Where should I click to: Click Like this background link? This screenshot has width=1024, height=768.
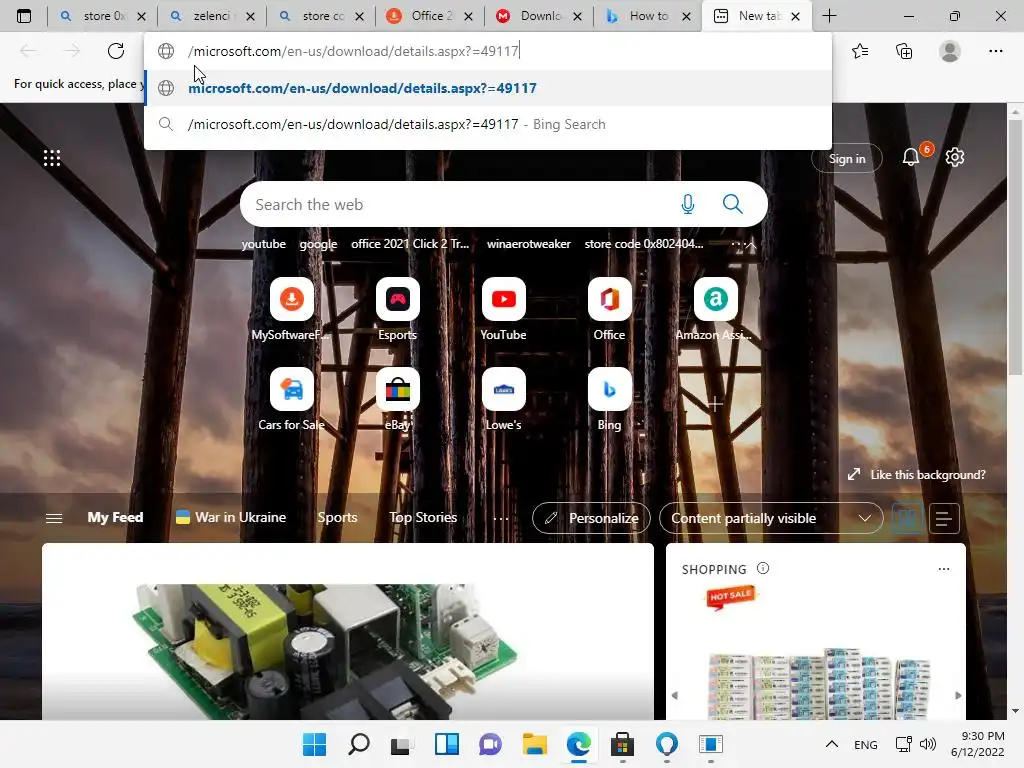coord(917,475)
